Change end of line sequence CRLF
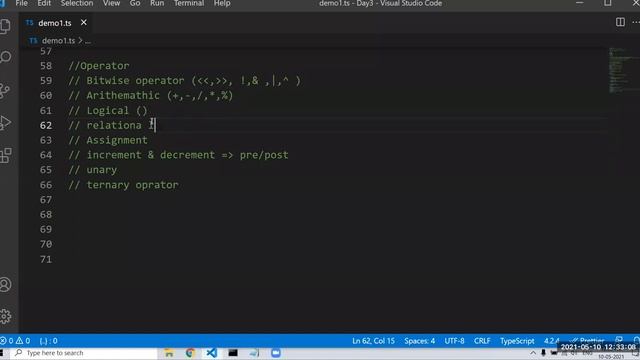Viewport: 640px width, 360px height. point(482,341)
